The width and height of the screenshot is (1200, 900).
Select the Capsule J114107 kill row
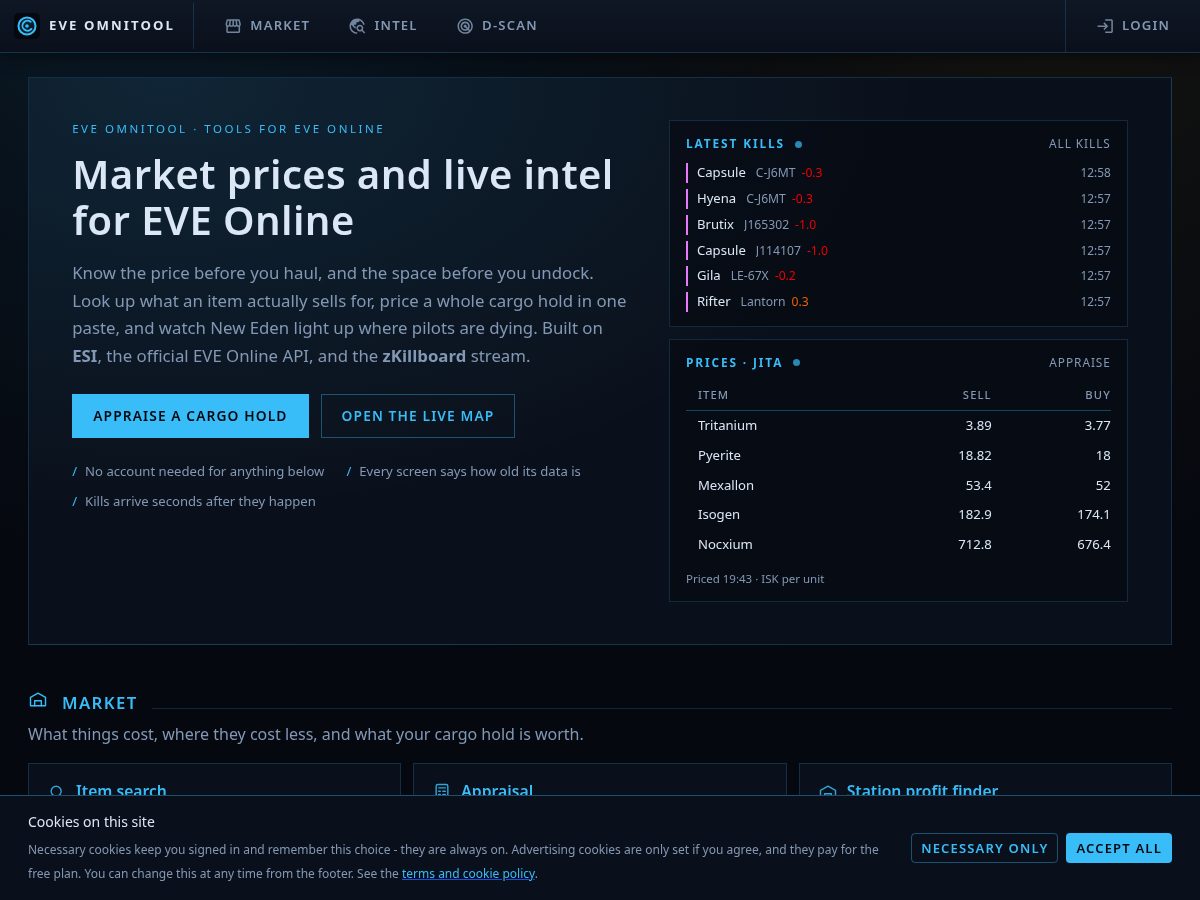click(x=898, y=251)
